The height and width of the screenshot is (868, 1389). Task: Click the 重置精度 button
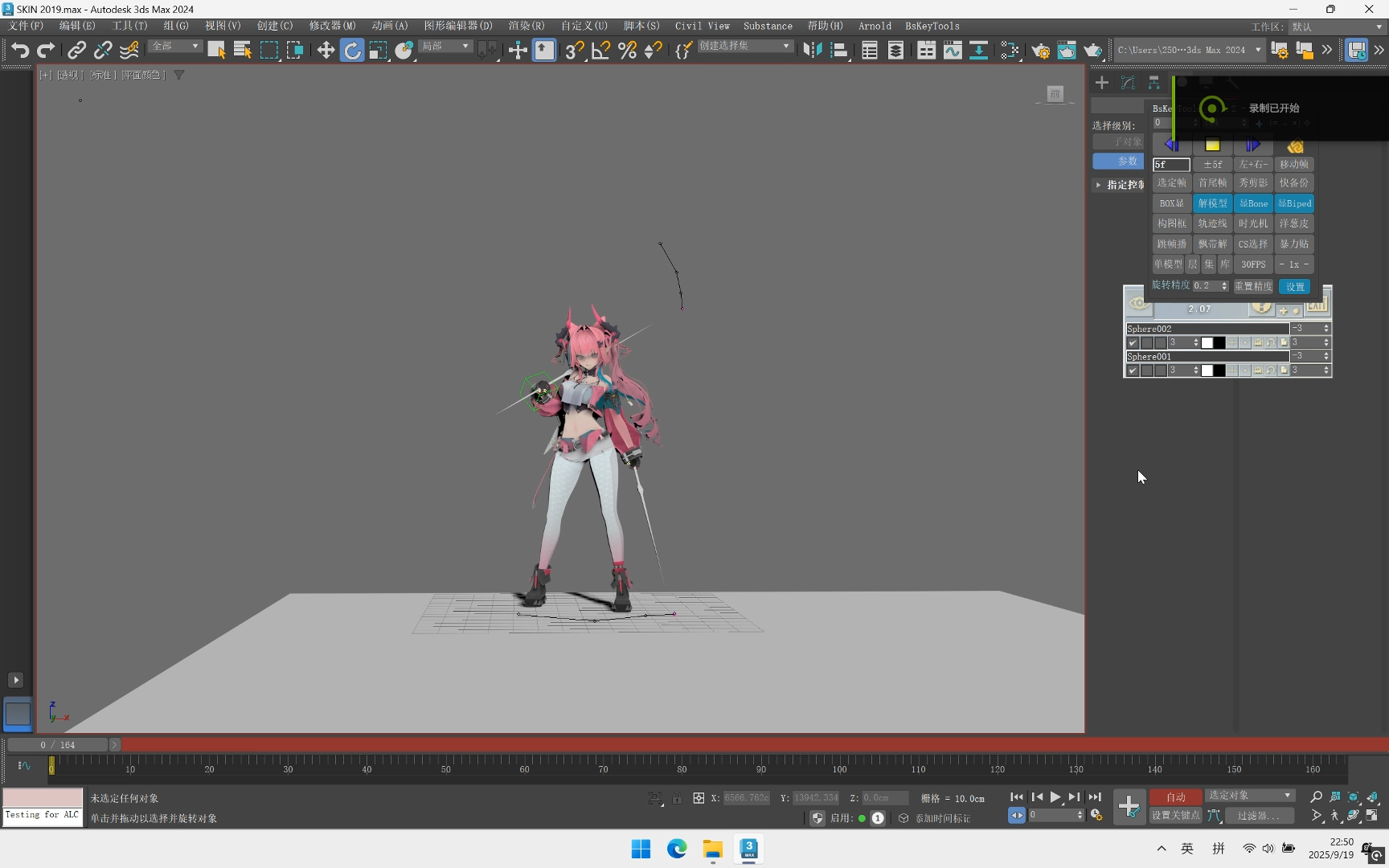[x=1253, y=286]
